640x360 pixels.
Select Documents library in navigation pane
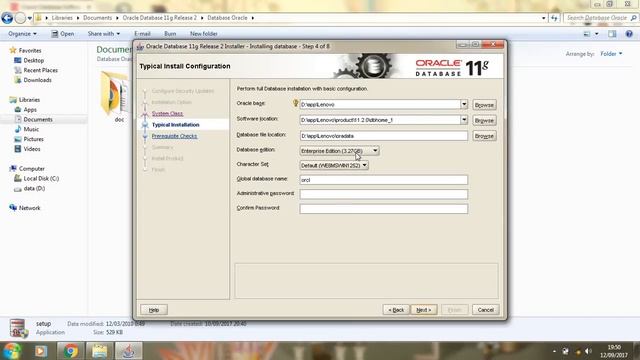click(x=38, y=120)
